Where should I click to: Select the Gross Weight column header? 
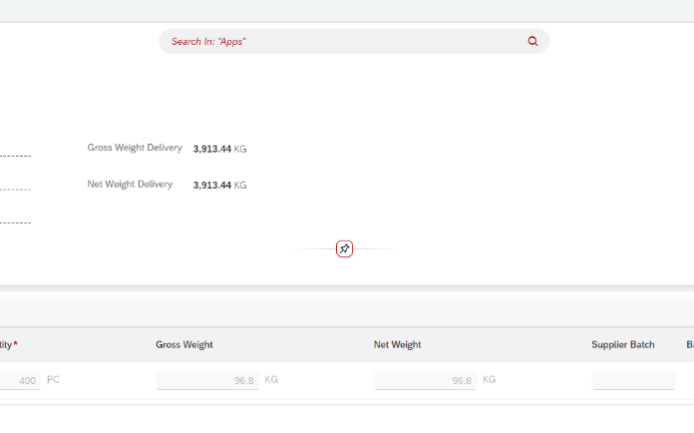(184, 345)
